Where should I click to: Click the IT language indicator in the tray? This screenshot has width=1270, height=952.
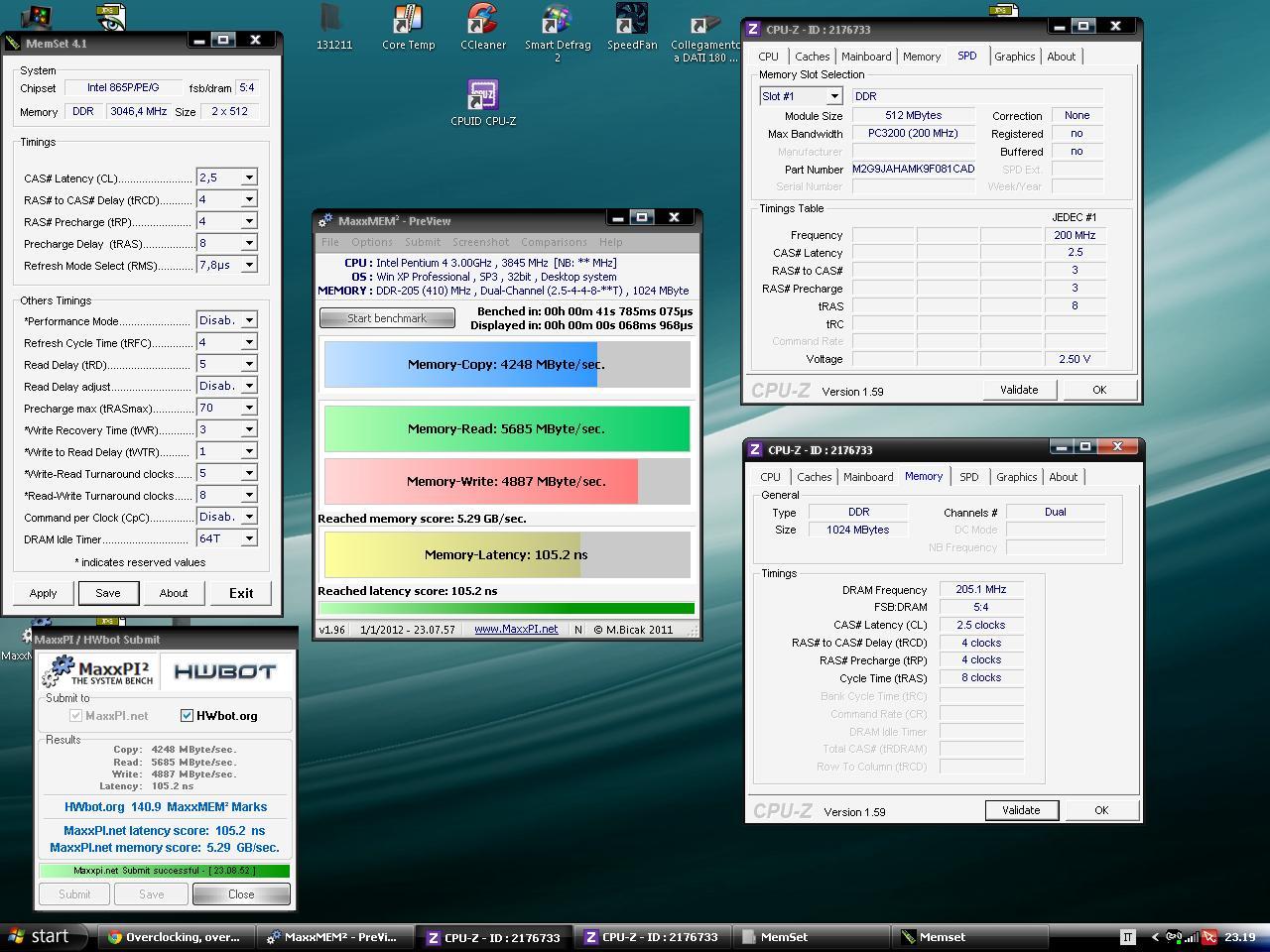point(1128,937)
